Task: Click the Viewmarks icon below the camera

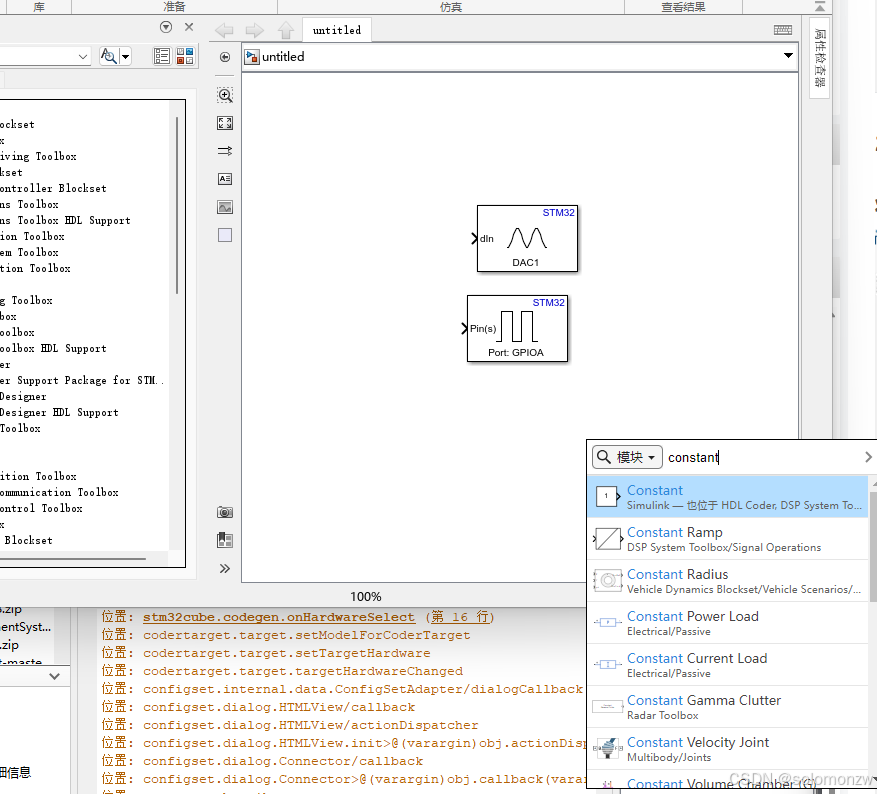Action: click(x=225, y=540)
